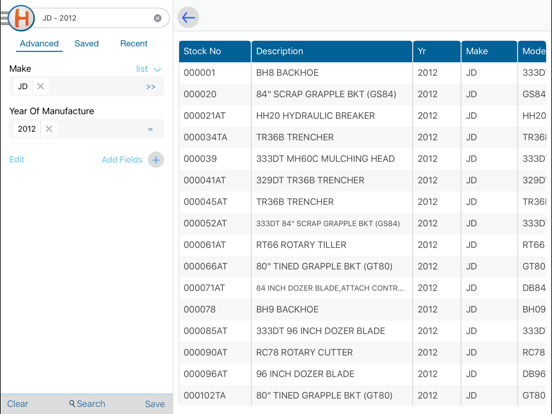Open BH8 BACKHOE description
552x414 pixels.
[x=287, y=73]
